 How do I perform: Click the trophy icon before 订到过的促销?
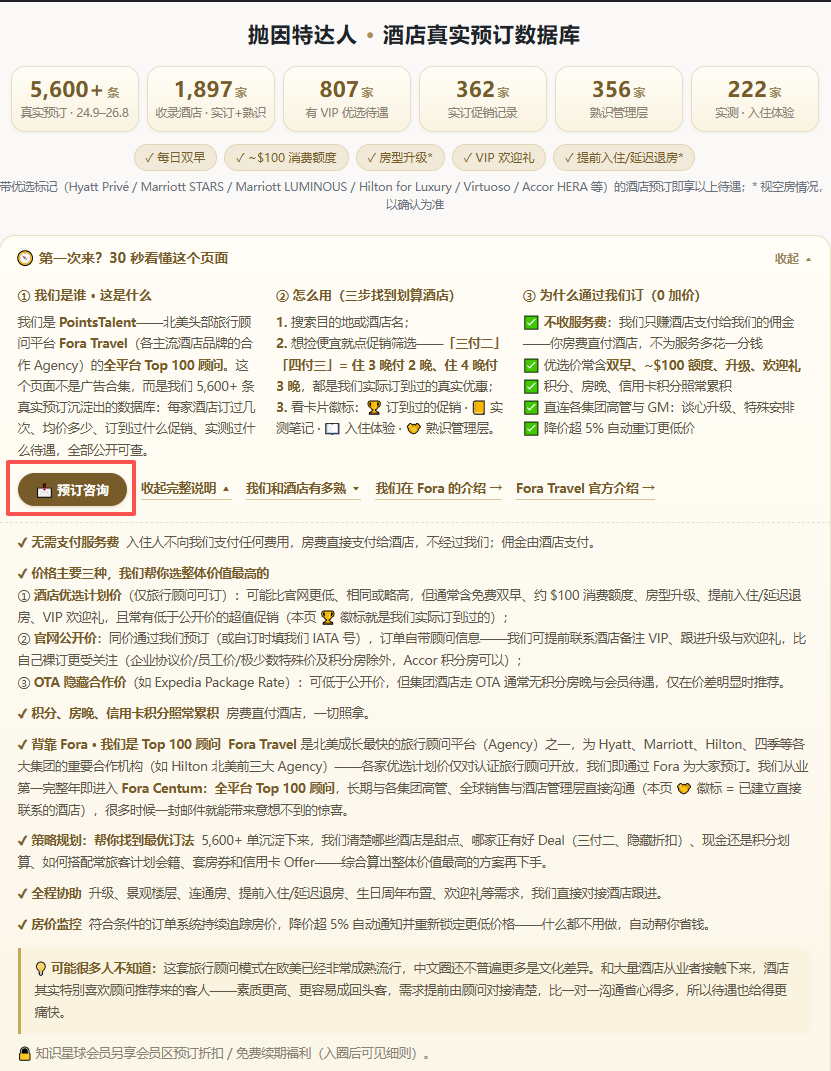(x=374, y=408)
